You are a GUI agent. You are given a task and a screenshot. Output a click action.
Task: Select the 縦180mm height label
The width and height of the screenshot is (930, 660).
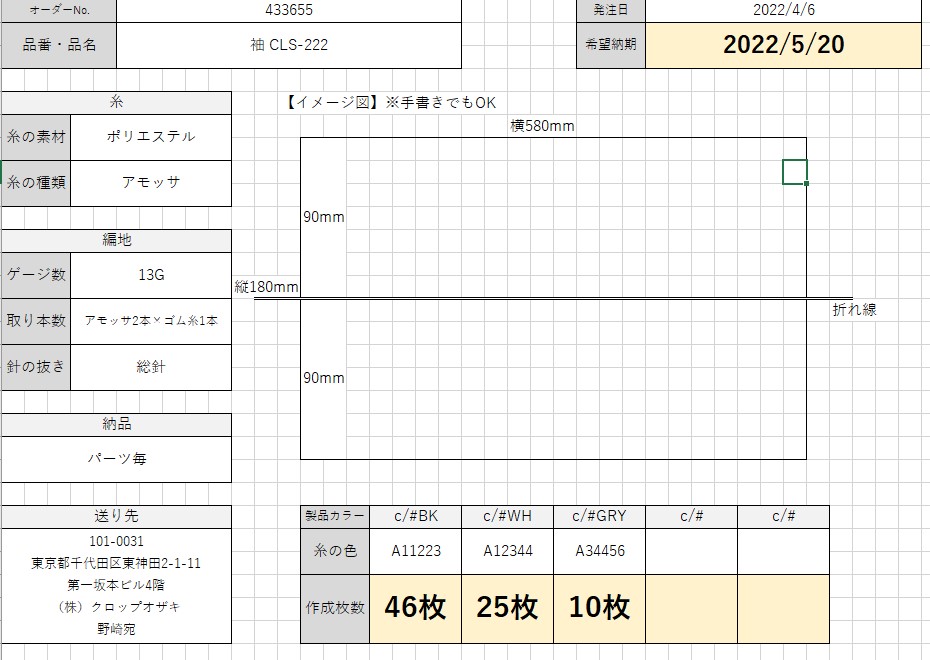click(266, 287)
